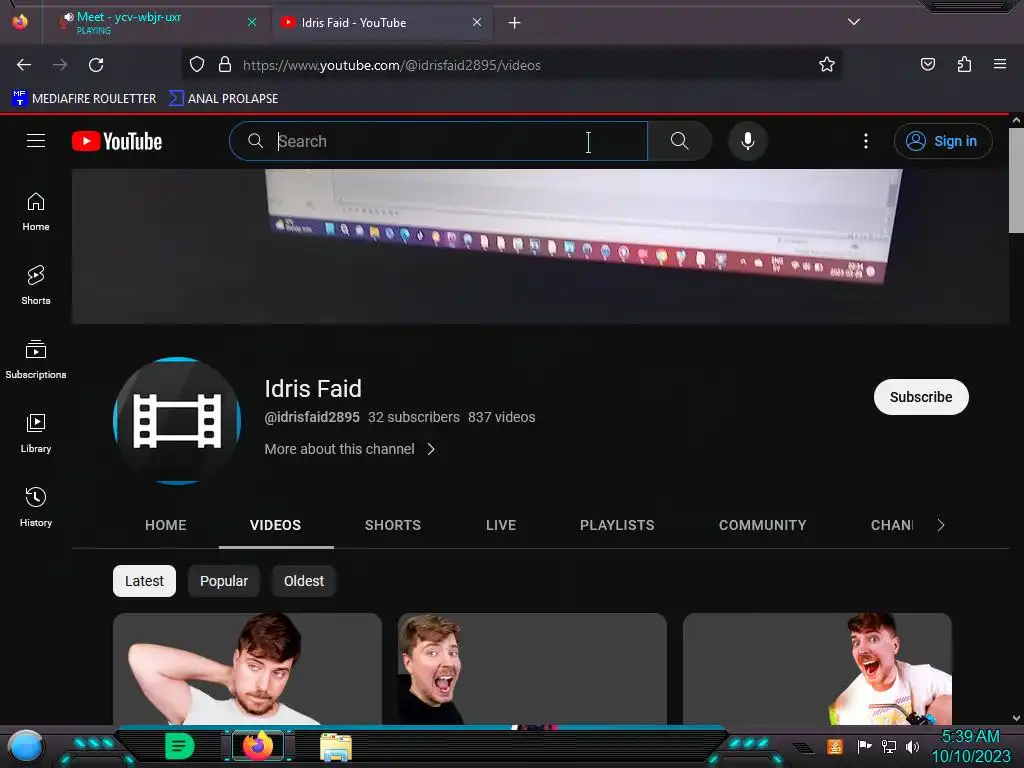Start voice search with microphone icon
1024x768 pixels.
click(x=748, y=141)
